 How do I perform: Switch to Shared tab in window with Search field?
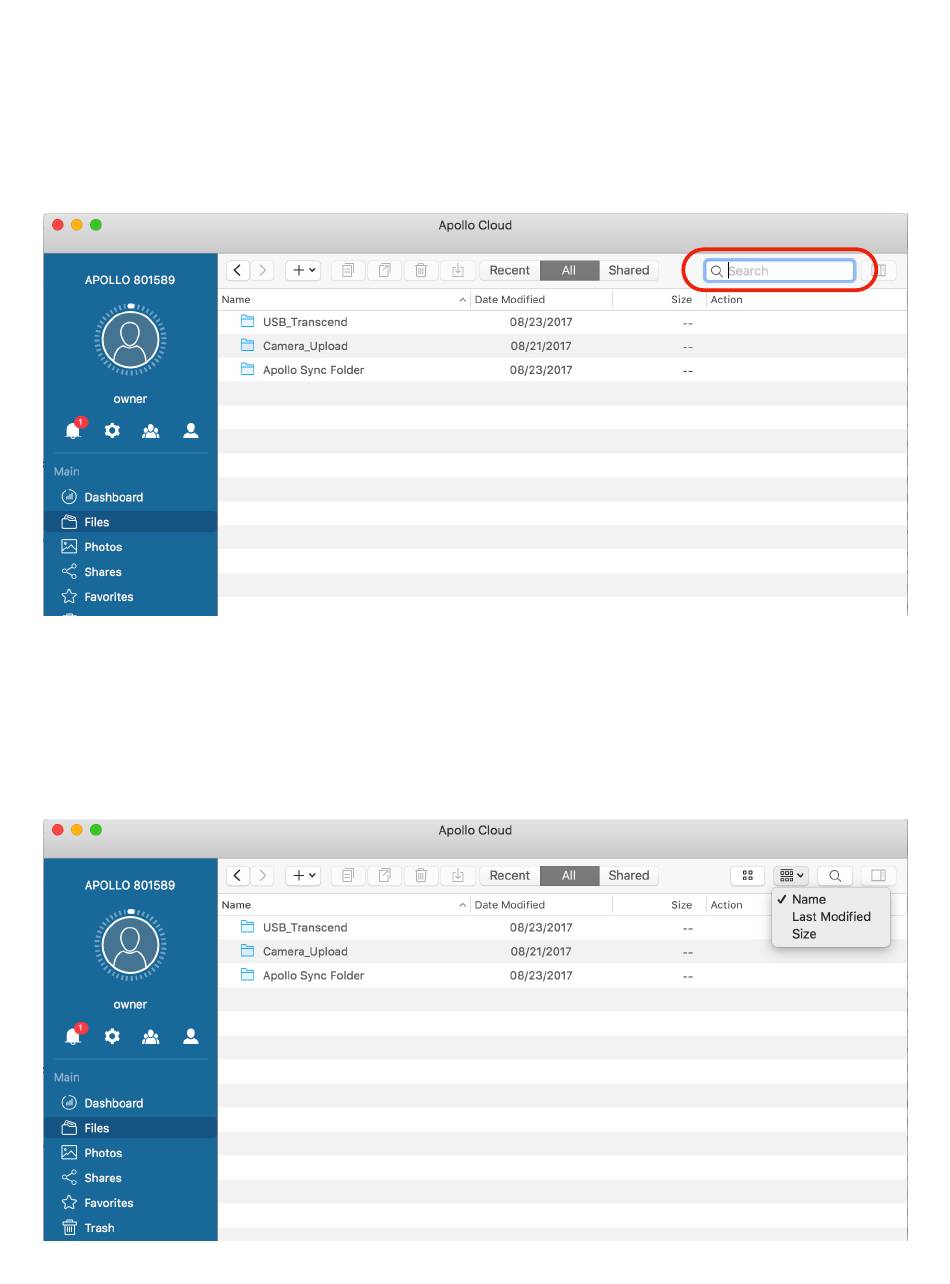[x=628, y=271]
